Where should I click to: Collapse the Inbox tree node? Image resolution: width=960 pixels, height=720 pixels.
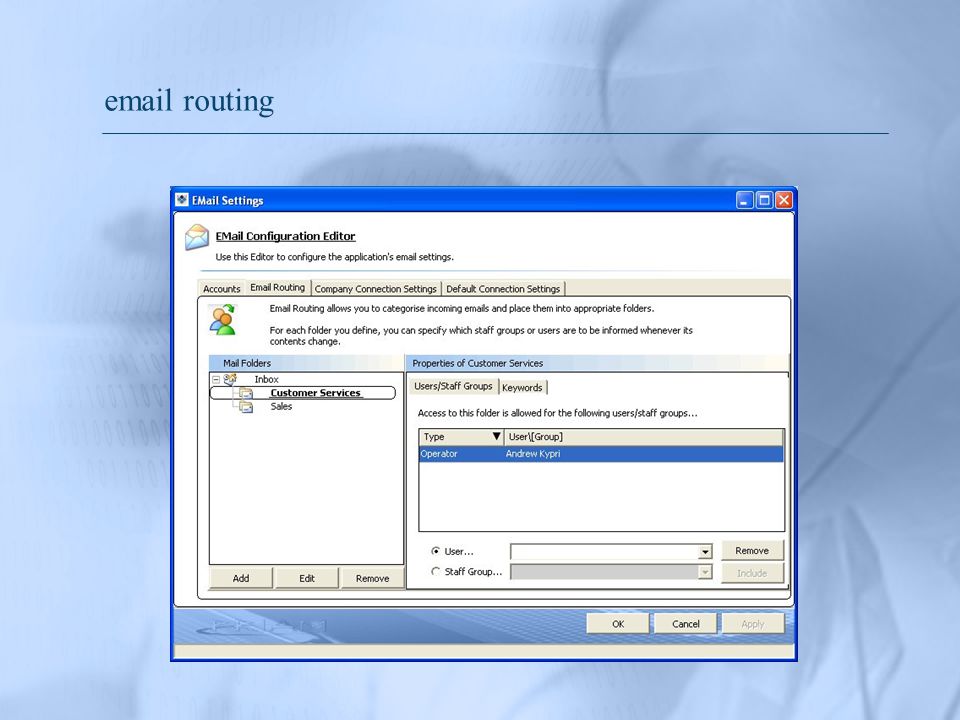[216, 380]
